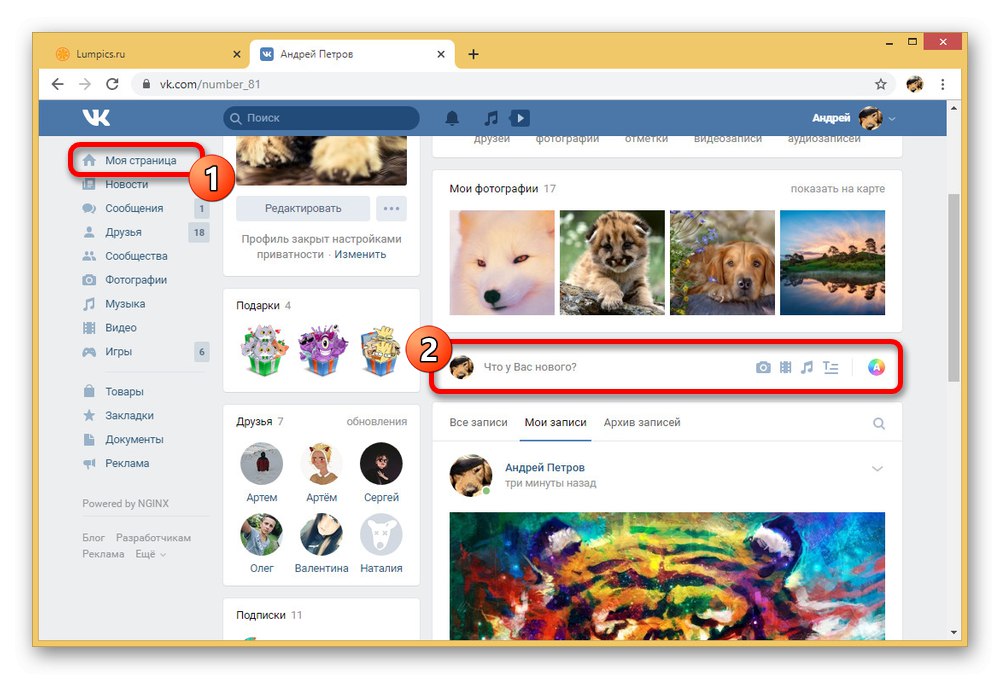Open friends обновления link

coord(376,421)
